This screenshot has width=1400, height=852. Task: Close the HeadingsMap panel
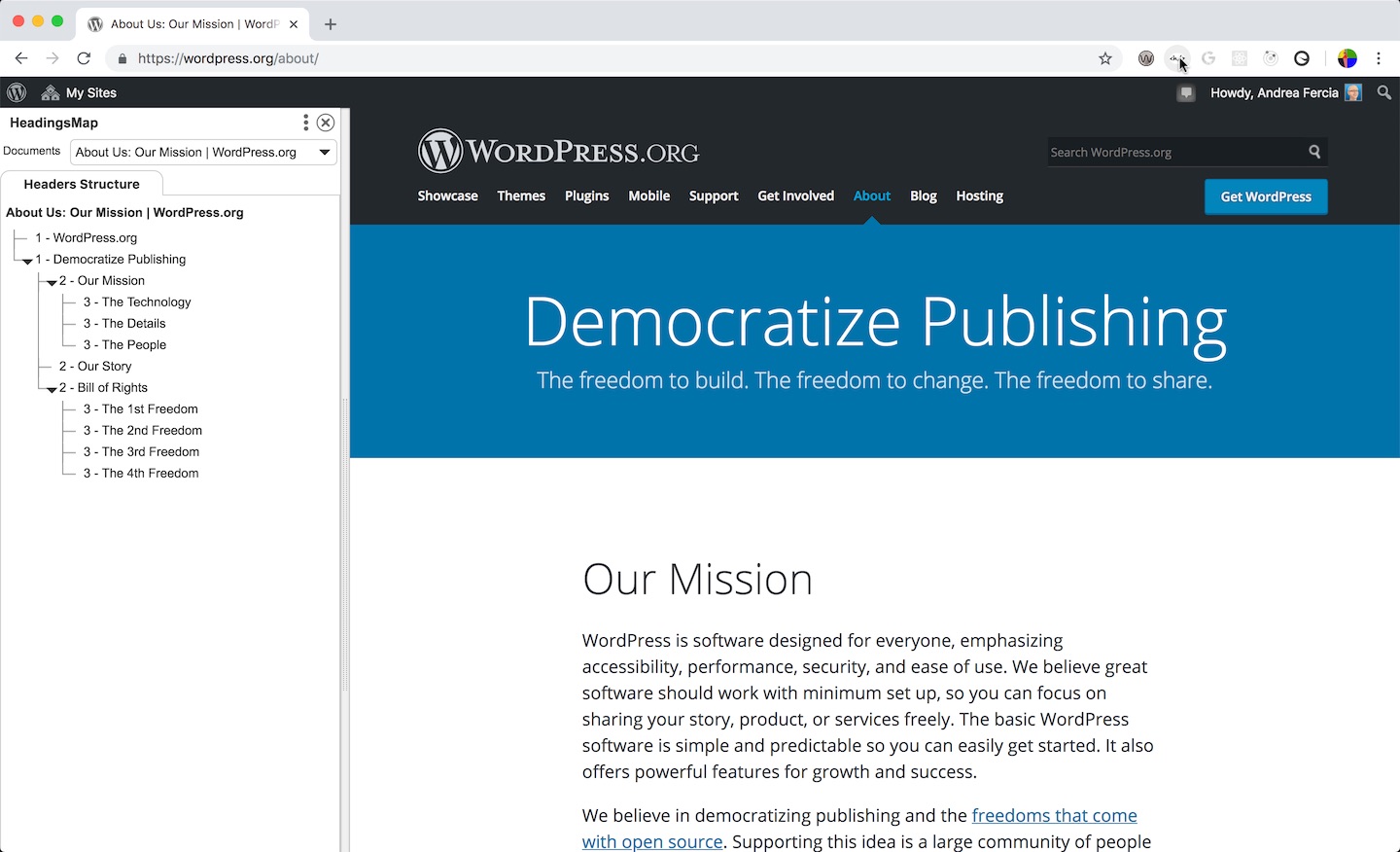(326, 123)
